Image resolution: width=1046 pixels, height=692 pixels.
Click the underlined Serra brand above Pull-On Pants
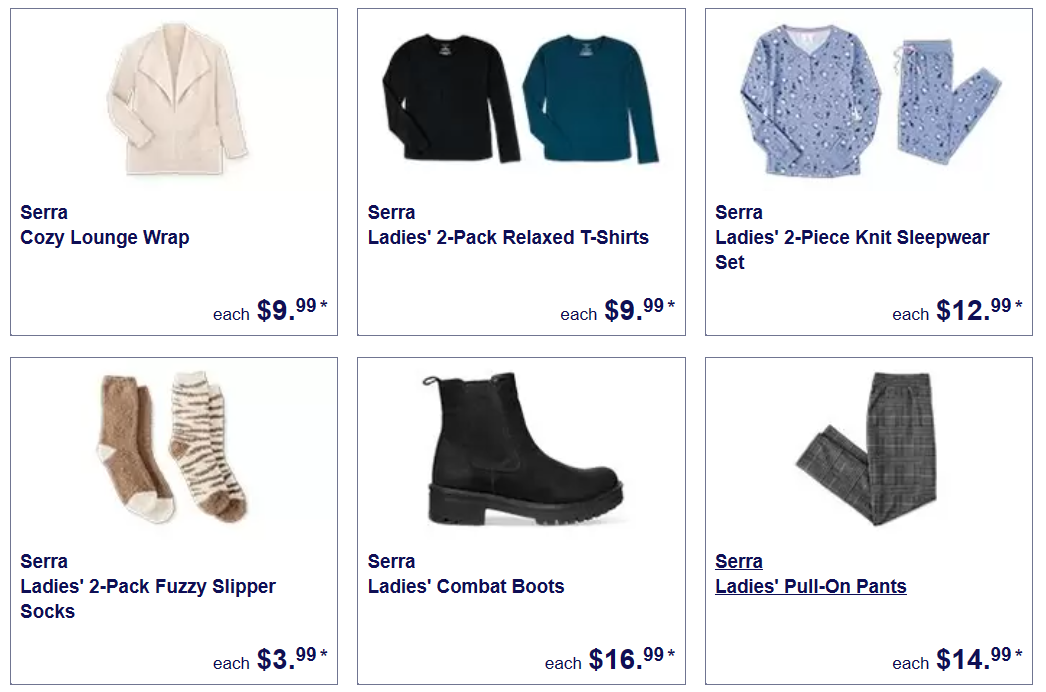738,562
